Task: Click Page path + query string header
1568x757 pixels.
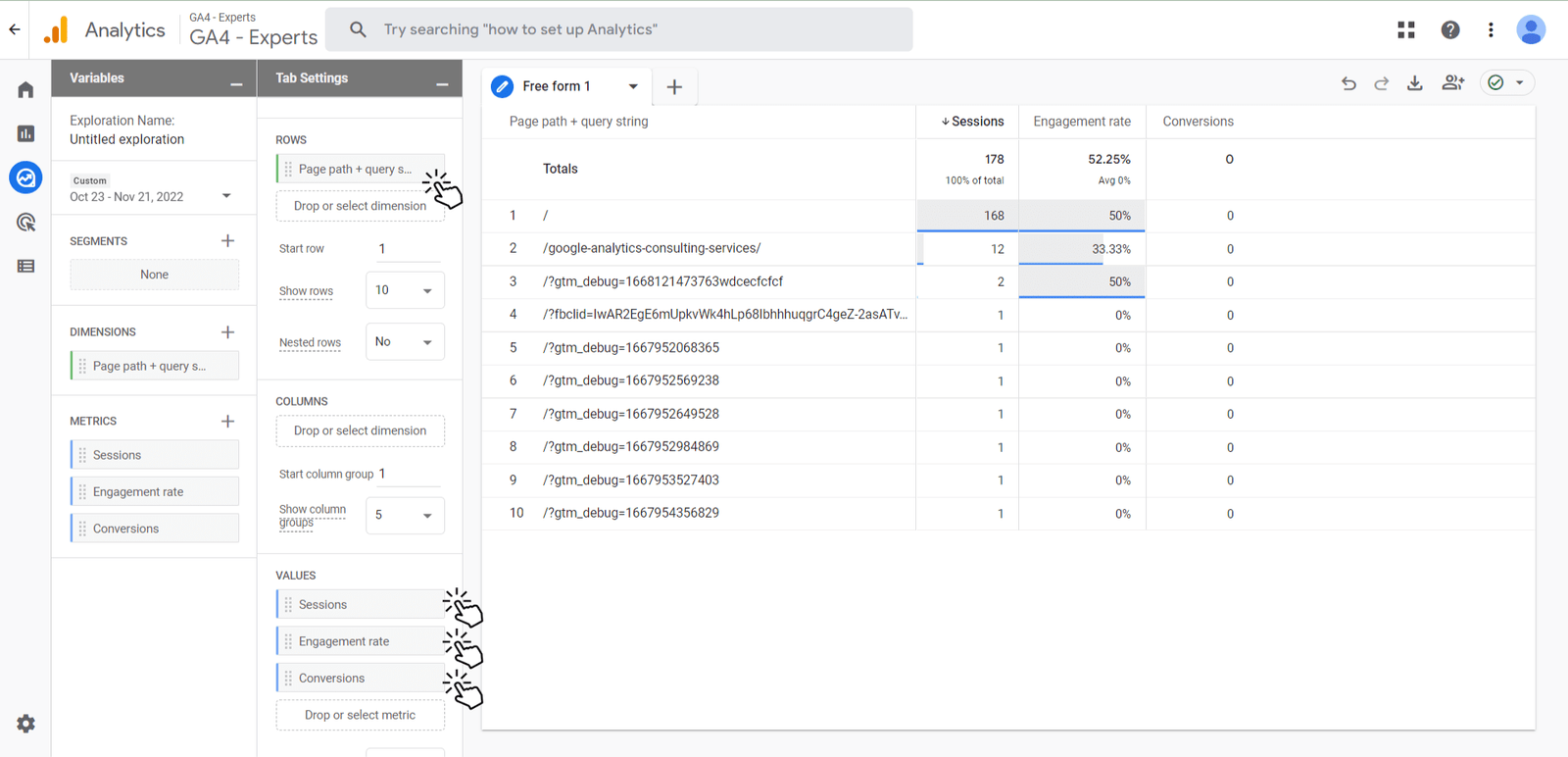Action: pos(578,122)
